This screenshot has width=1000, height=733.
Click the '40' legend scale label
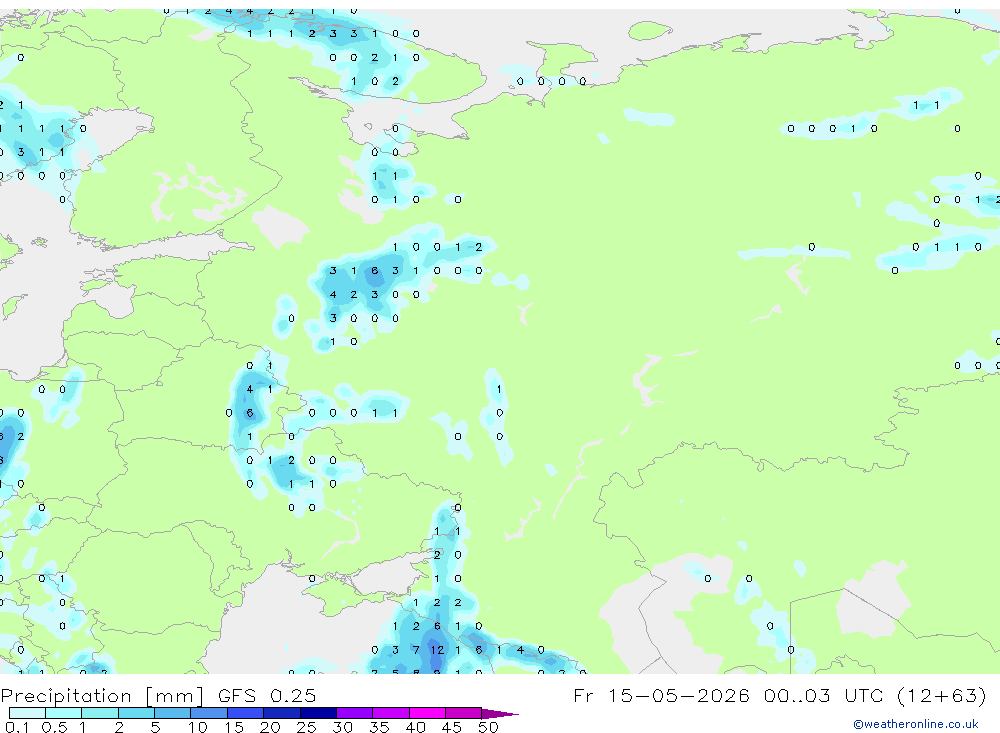pyautogui.click(x=415, y=727)
